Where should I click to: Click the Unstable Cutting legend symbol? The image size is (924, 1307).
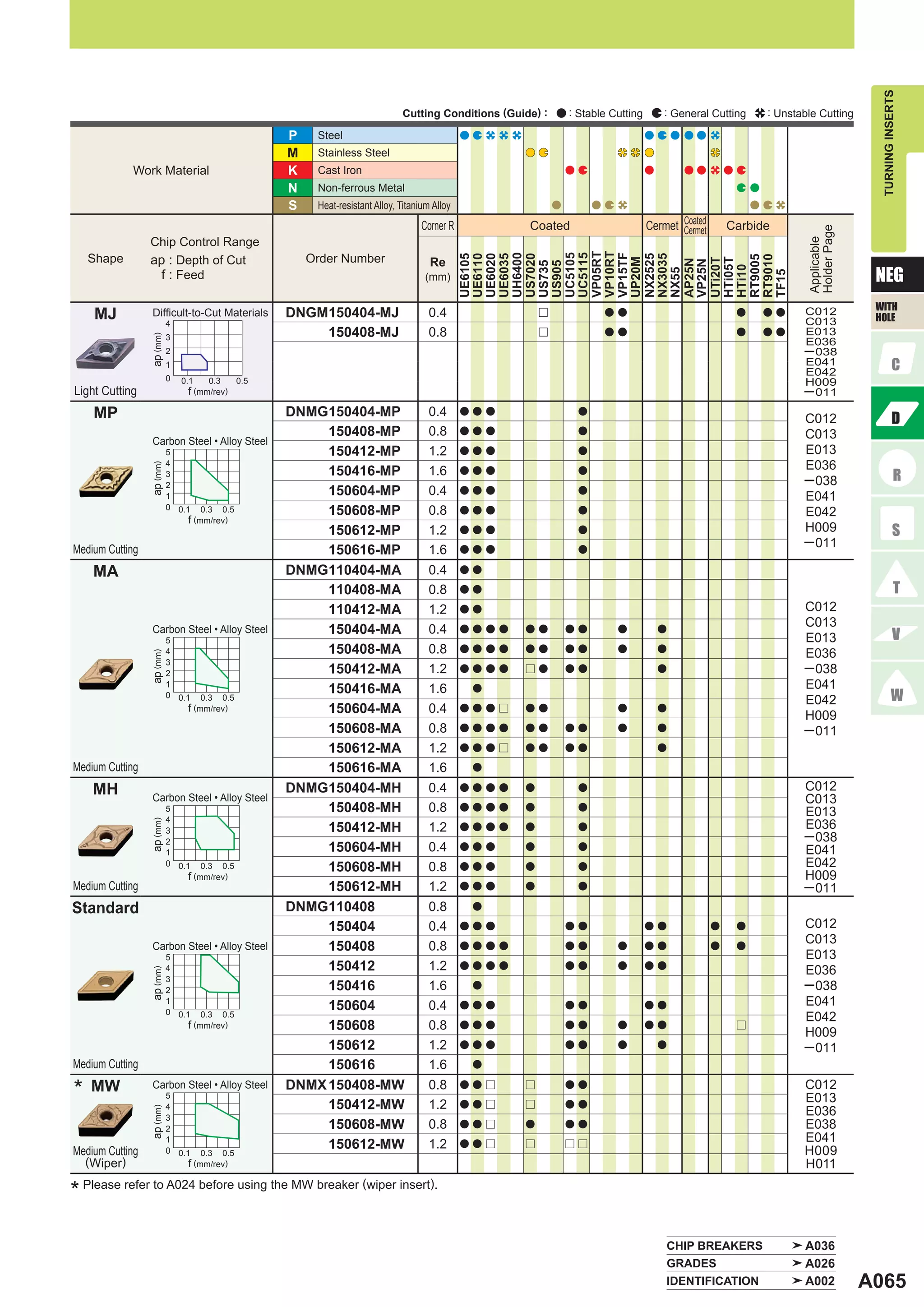tap(759, 113)
